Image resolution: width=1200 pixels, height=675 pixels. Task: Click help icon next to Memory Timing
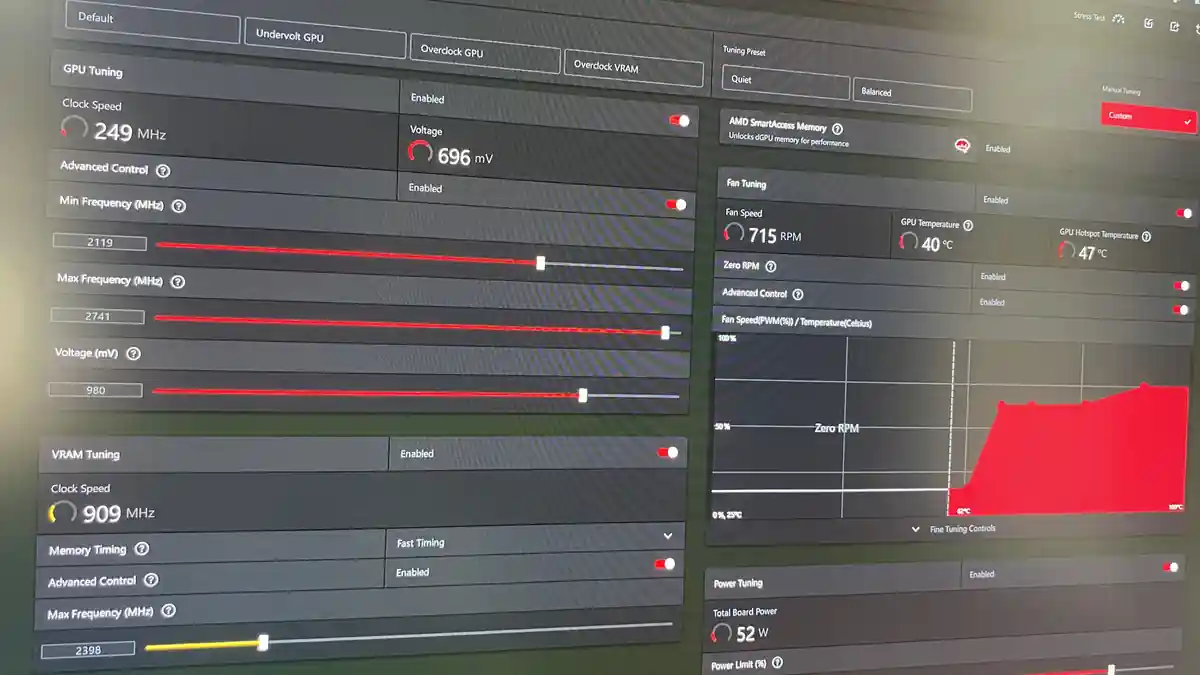tap(142, 549)
